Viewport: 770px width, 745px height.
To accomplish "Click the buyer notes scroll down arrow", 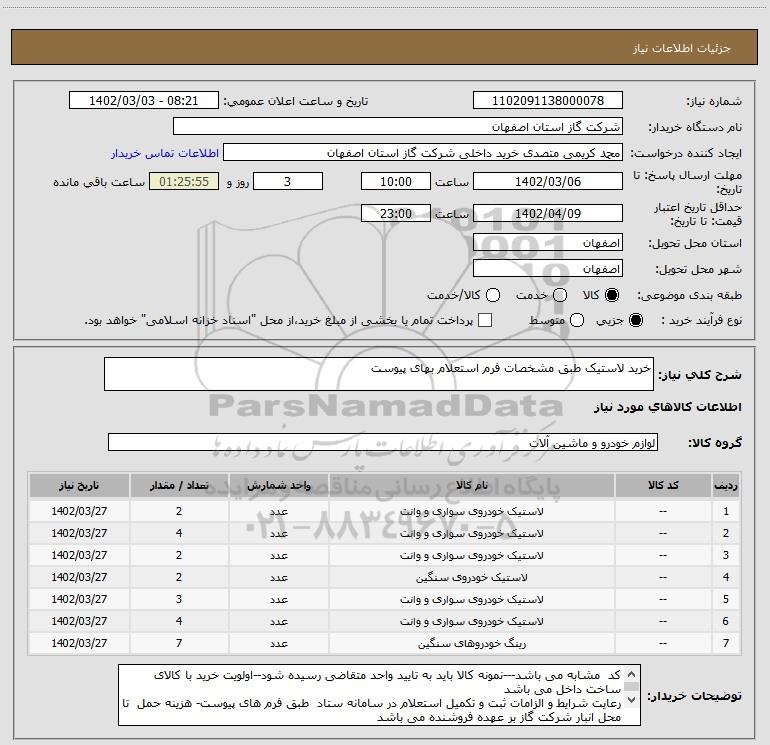I will coord(632,699).
